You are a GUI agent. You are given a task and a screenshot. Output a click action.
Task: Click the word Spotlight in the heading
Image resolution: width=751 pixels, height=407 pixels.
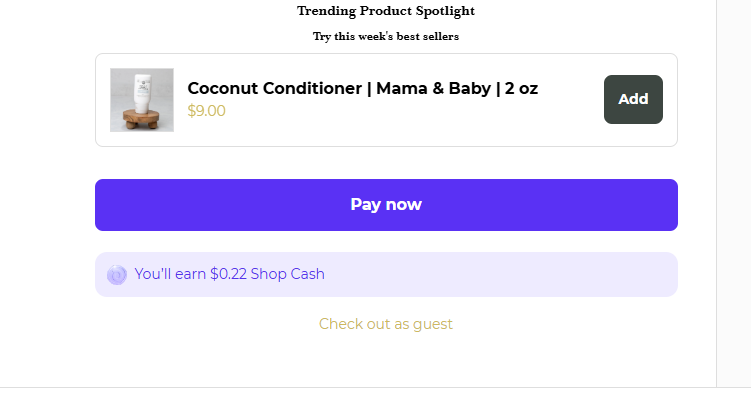pos(445,11)
